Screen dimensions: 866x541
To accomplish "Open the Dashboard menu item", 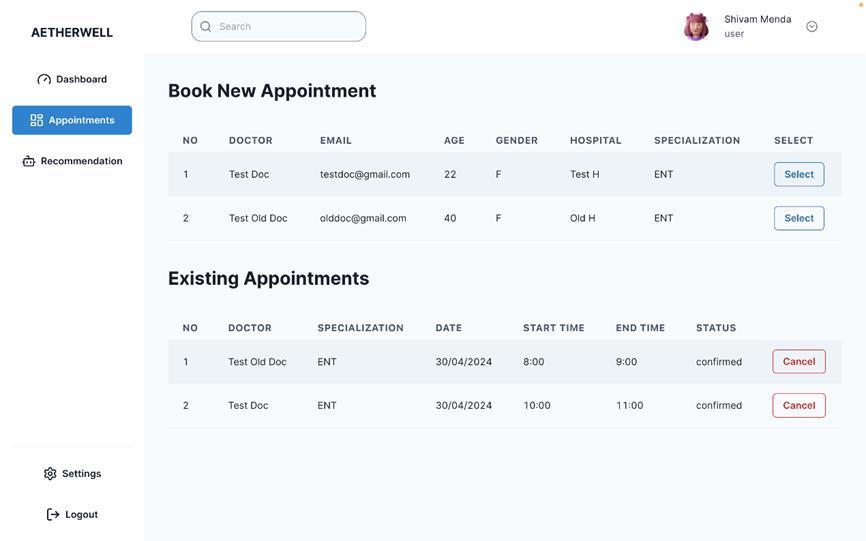I will coord(81,79).
